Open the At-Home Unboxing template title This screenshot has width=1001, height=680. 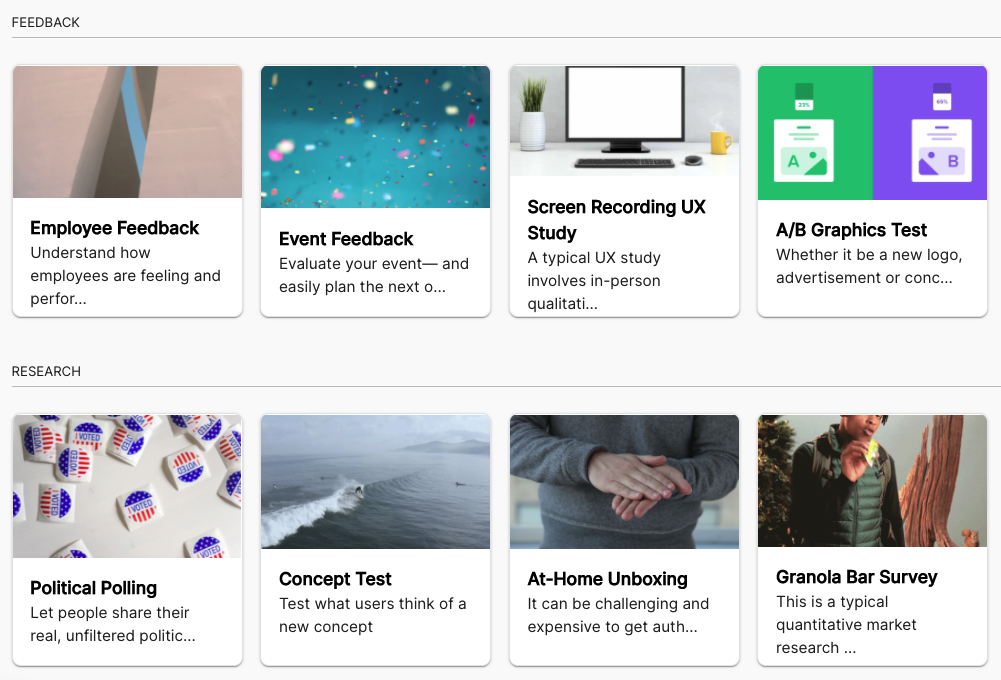coord(607,579)
